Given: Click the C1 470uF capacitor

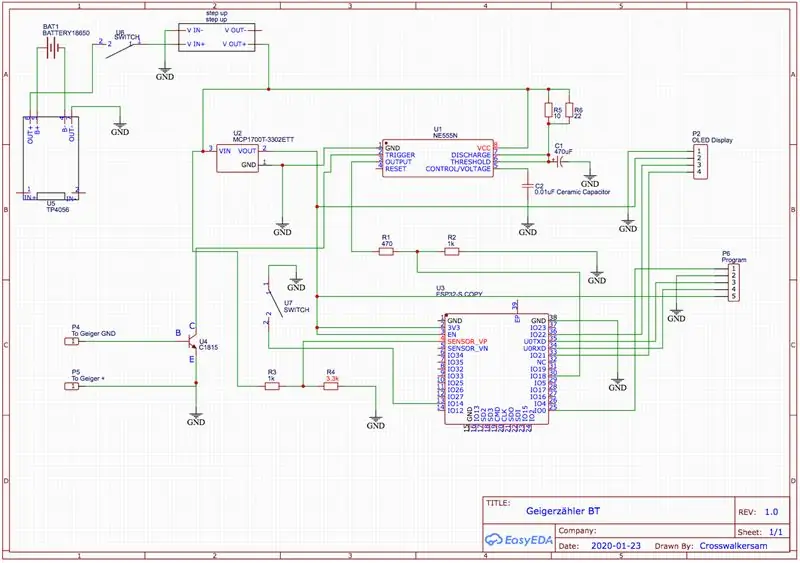Looking at the screenshot, I should 559,162.
